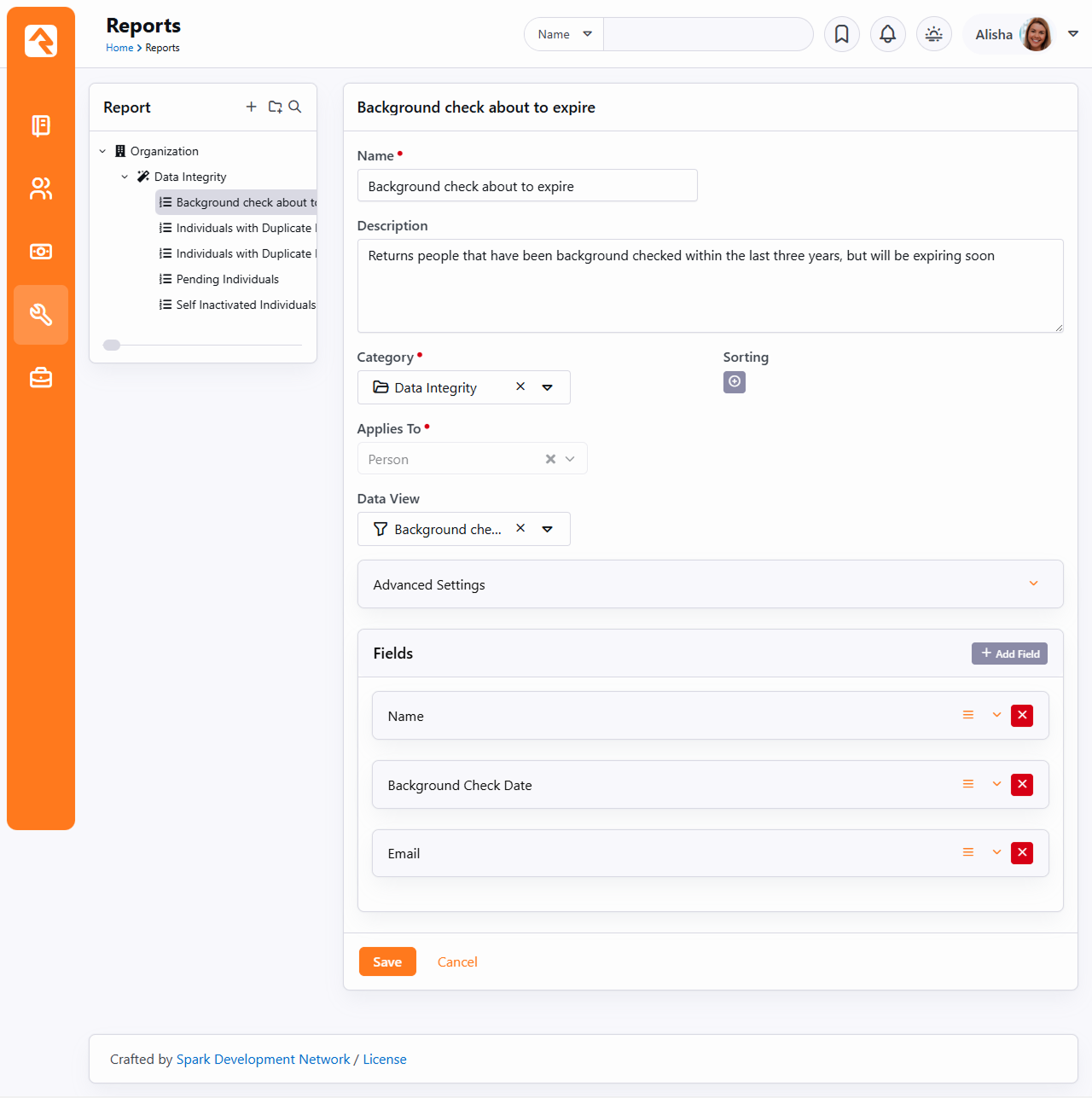1092x1098 pixels.
Task: Click the Save button
Action: pos(387,961)
